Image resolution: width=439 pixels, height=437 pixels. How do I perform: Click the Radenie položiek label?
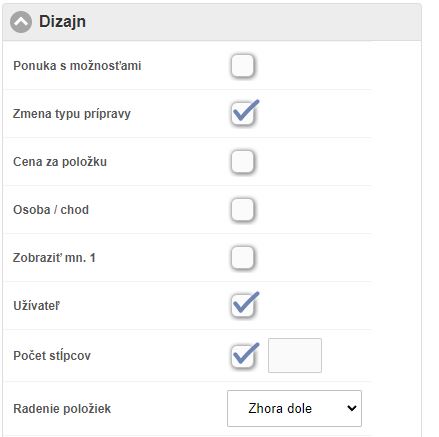(x=62, y=409)
